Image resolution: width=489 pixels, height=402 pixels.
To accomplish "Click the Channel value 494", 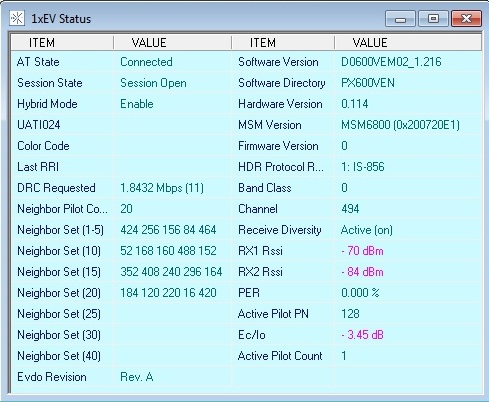I will point(350,209).
